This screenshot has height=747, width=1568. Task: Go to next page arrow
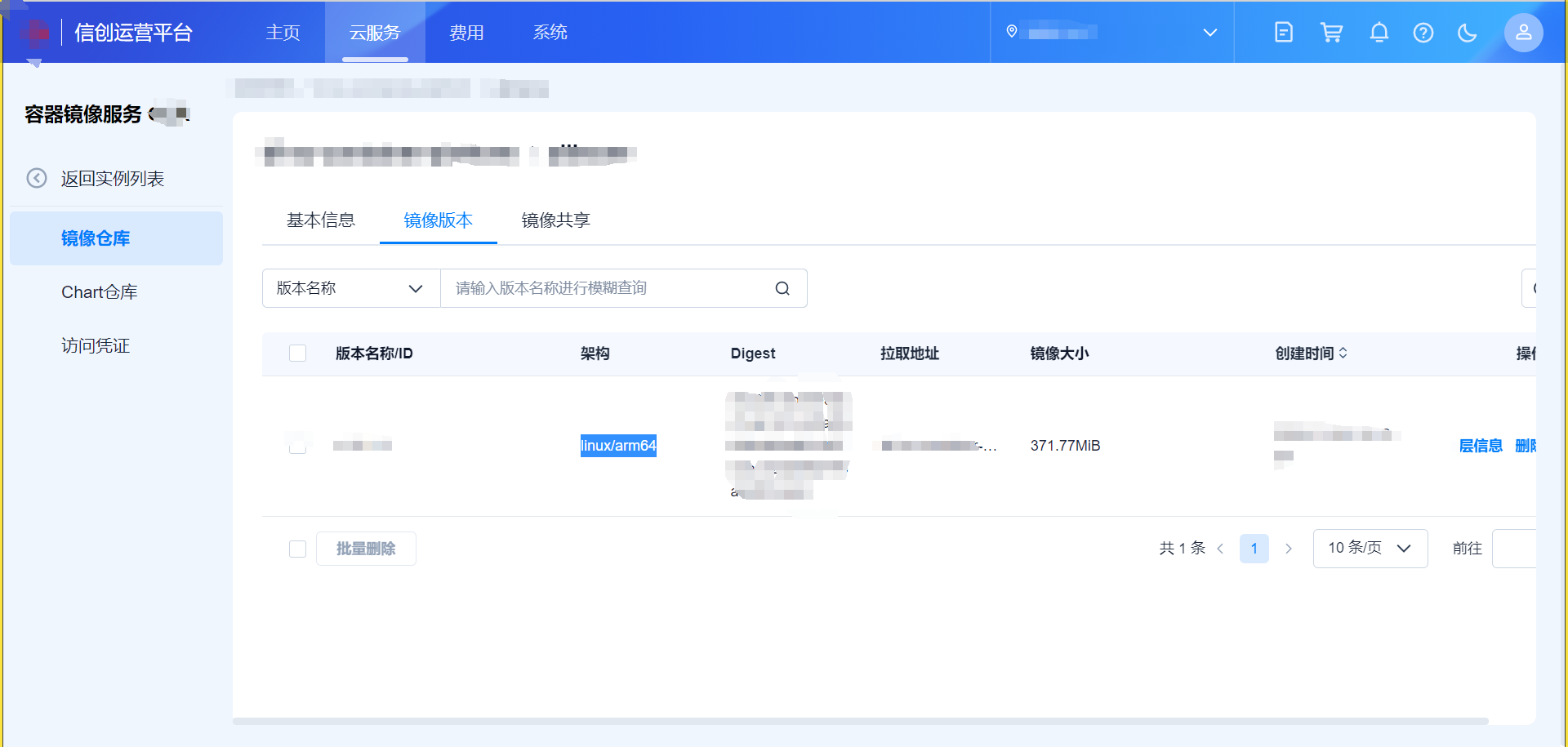click(x=1289, y=549)
